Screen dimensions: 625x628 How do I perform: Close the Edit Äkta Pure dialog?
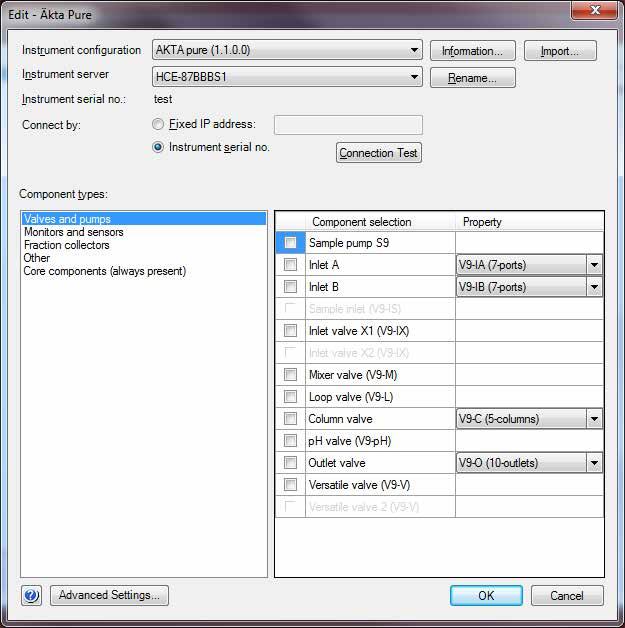(595, 10)
